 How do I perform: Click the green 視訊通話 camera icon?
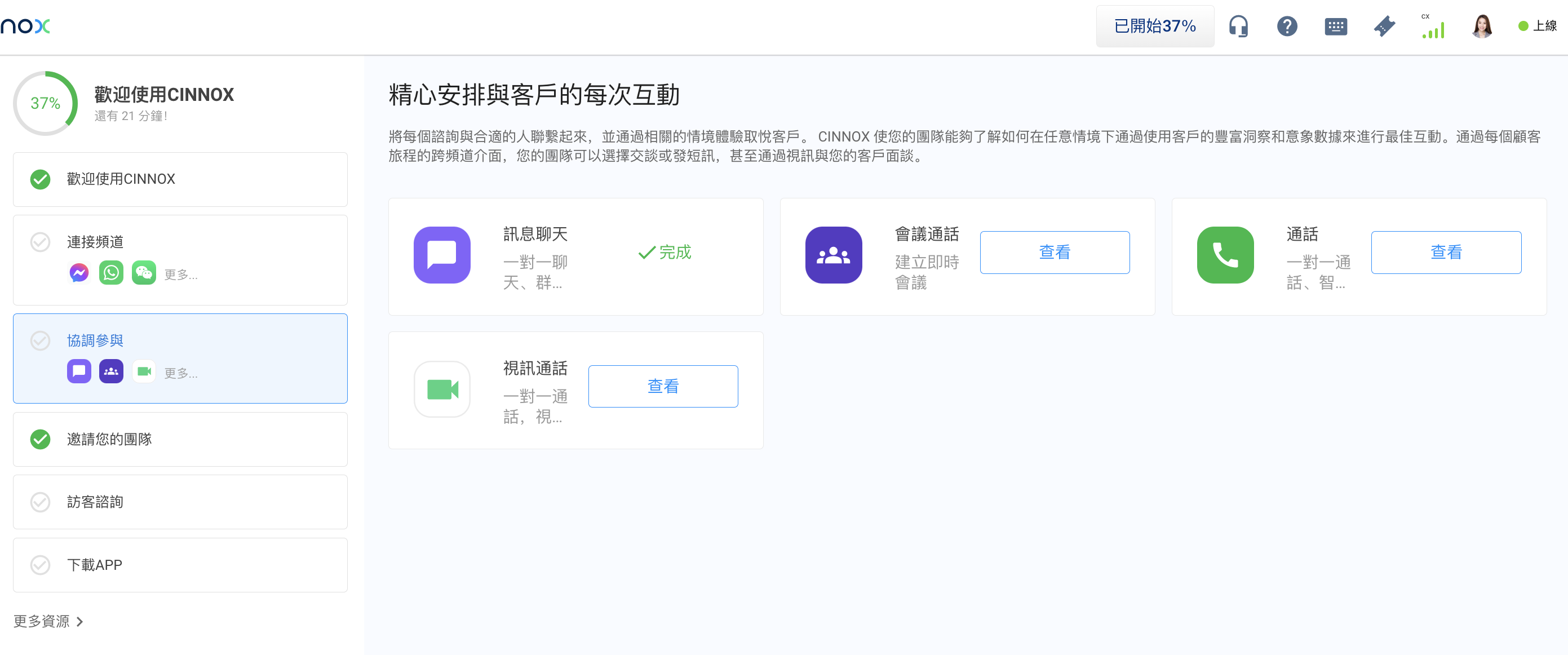(442, 389)
